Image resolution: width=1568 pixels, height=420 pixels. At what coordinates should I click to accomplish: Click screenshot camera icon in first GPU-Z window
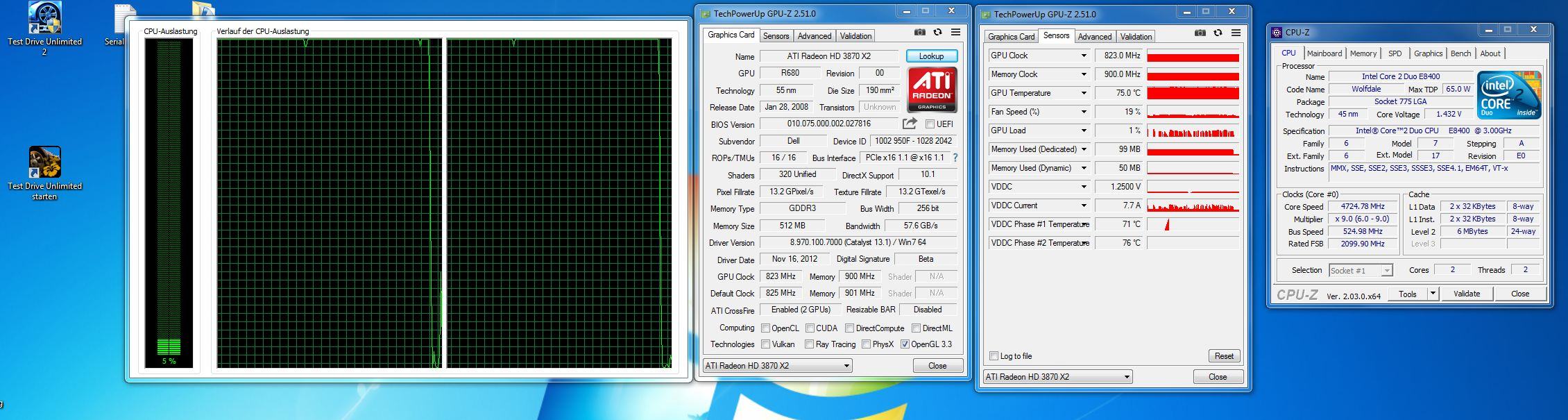(919, 33)
